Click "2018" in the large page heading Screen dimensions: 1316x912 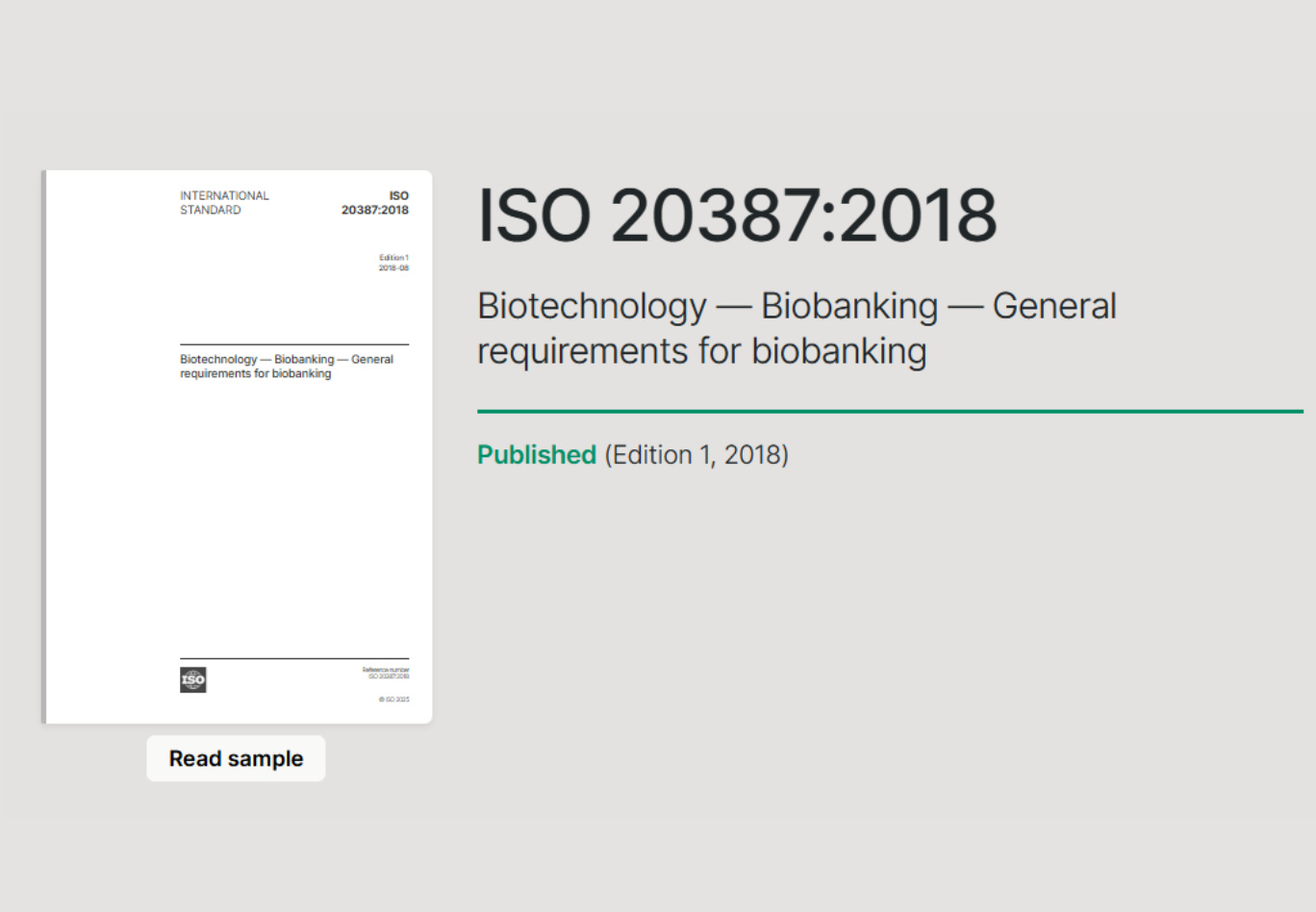pos(918,215)
